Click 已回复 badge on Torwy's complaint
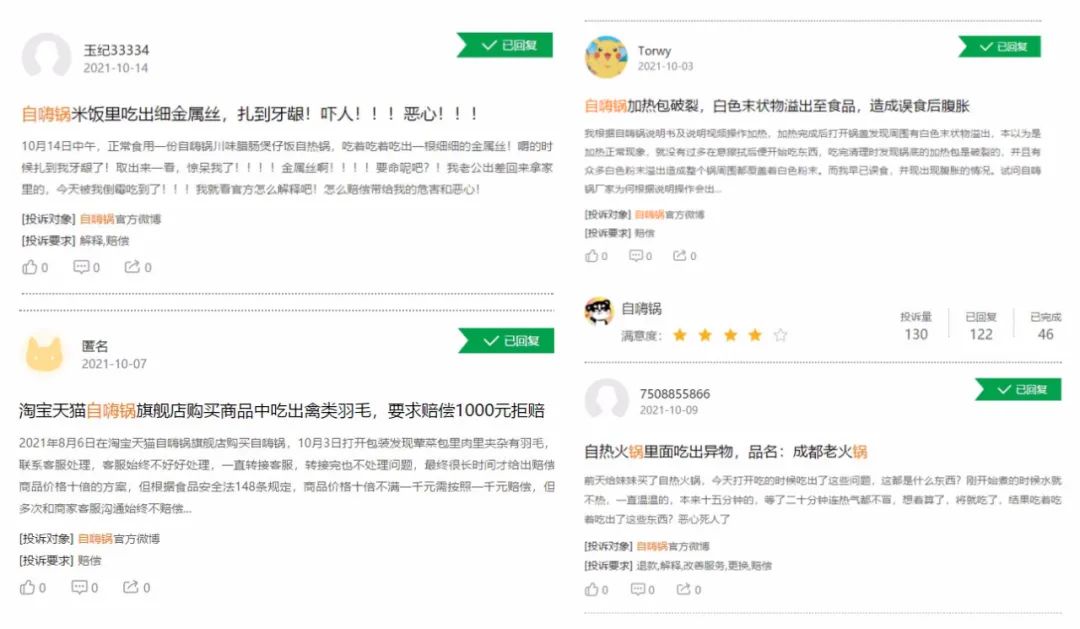Viewport: 1080px width, 629px height. pyautogui.click(x=999, y=46)
